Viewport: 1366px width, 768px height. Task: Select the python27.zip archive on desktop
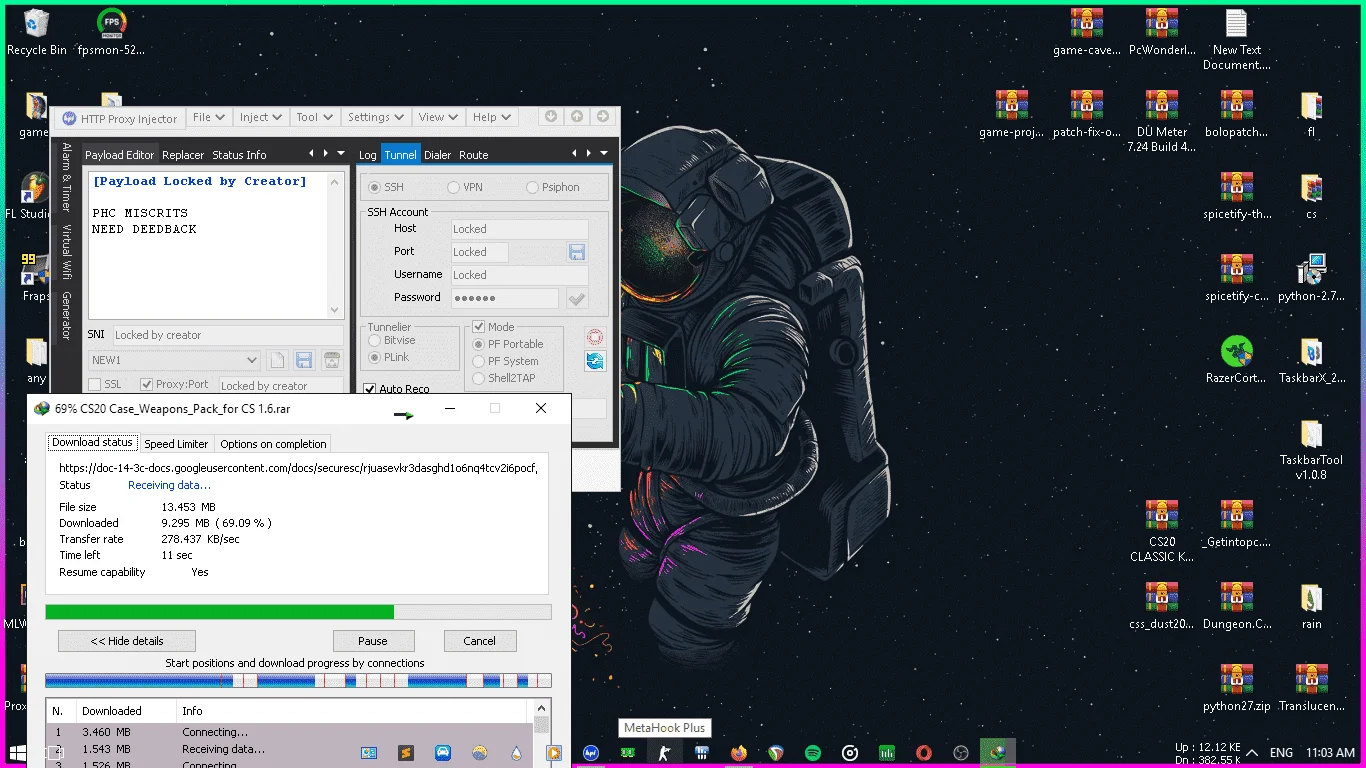pyautogui.click(x=1236, y=688)
